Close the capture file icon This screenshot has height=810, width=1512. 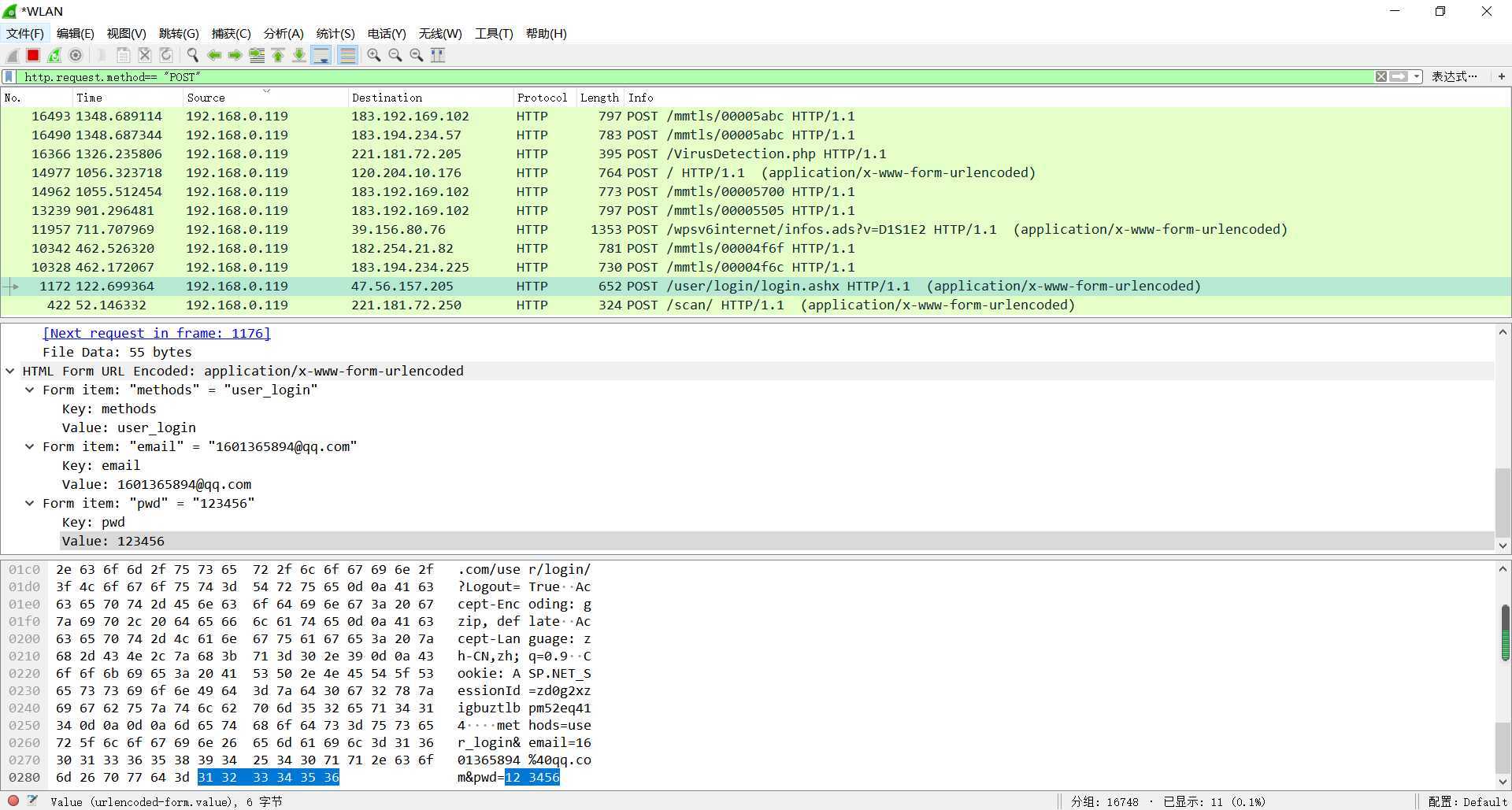144,55
